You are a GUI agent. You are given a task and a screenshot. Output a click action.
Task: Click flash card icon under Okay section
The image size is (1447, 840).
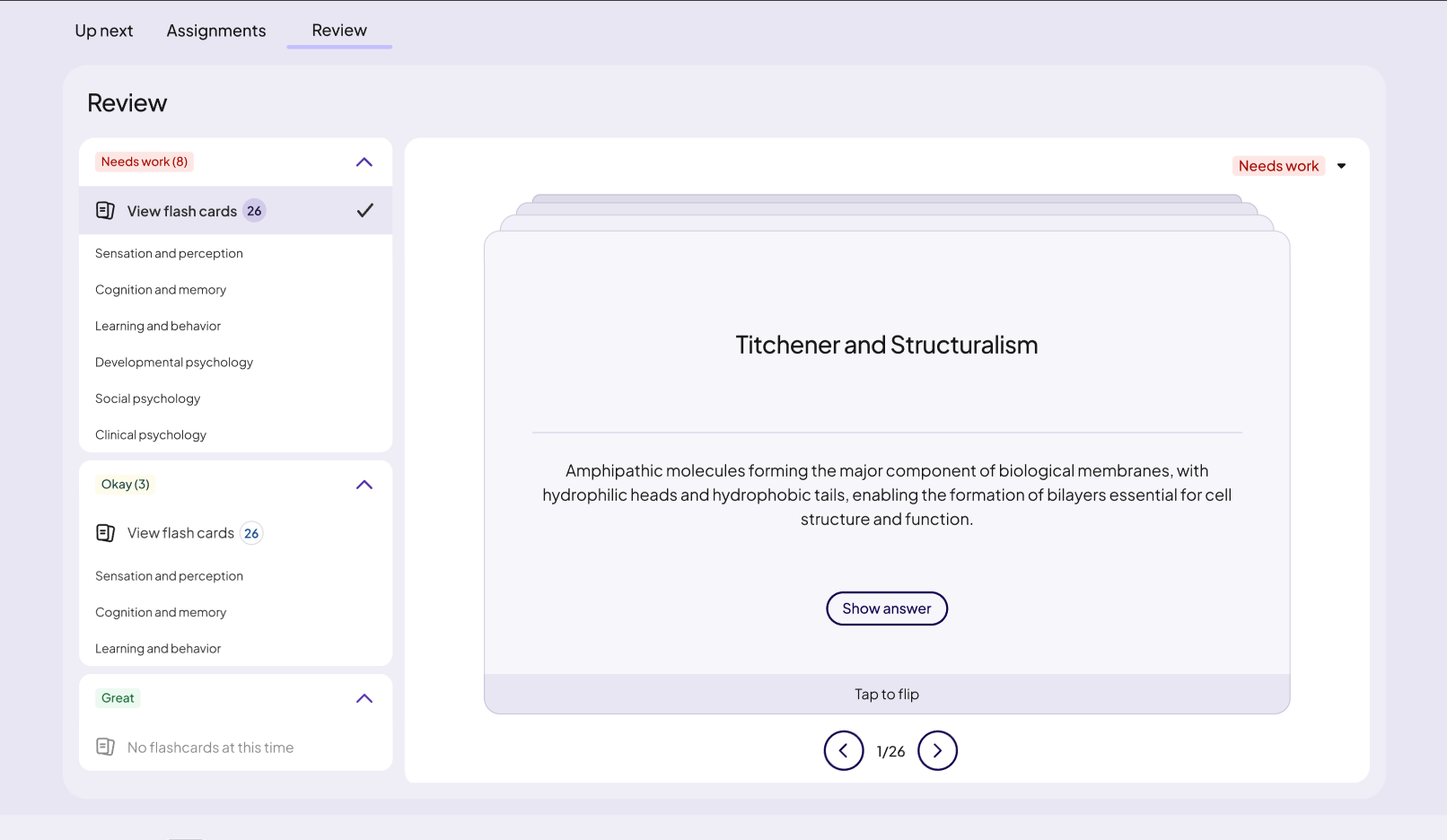pos(105,533)
